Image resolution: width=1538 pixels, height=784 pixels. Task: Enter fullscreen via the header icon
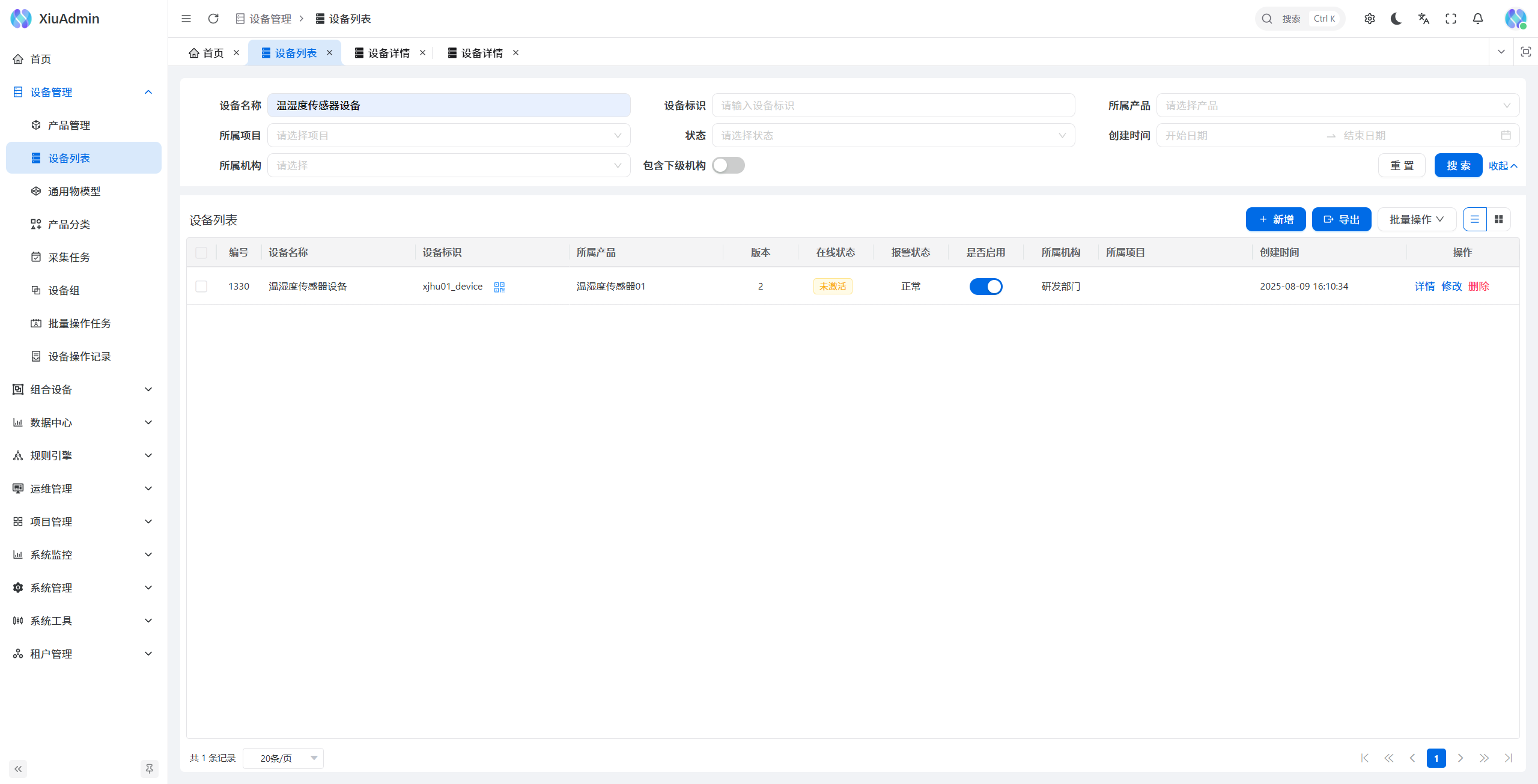[x=1451, y=19]
